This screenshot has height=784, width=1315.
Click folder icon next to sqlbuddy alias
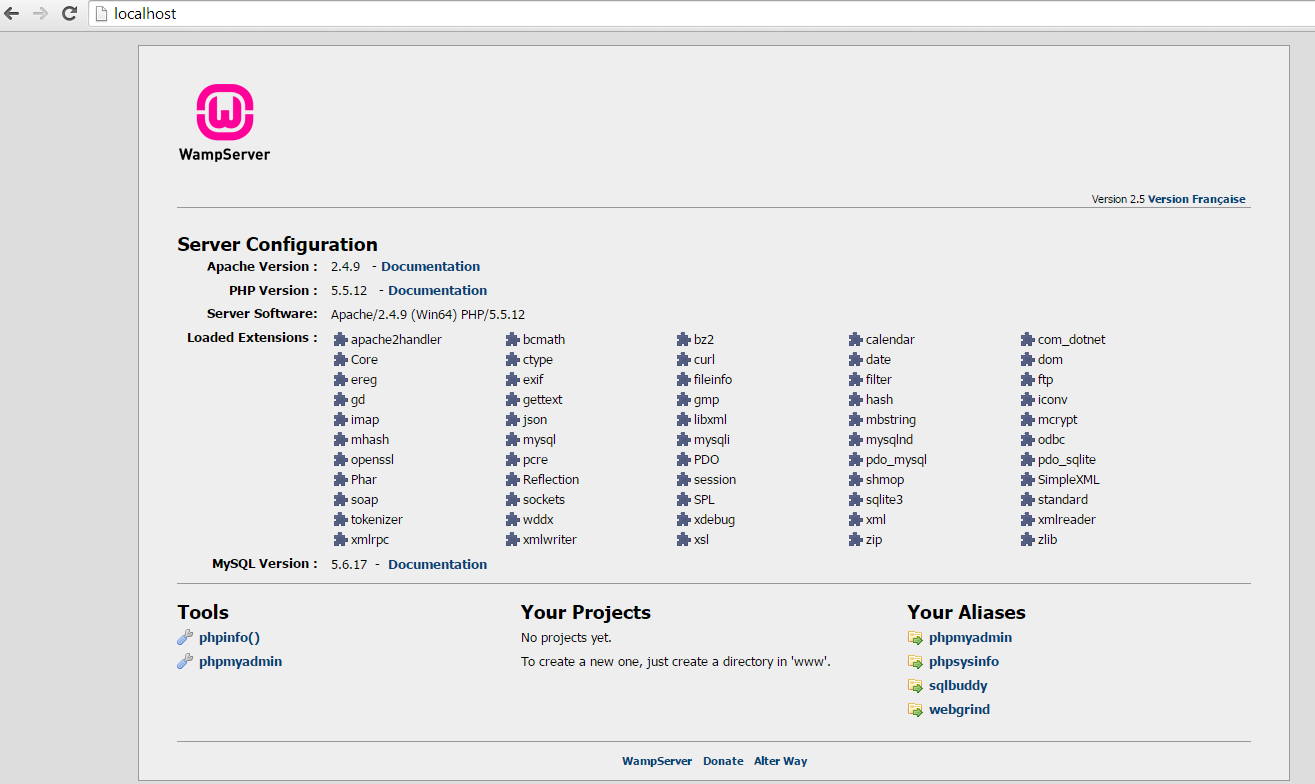pyautogui.click(x=915, y=686)
